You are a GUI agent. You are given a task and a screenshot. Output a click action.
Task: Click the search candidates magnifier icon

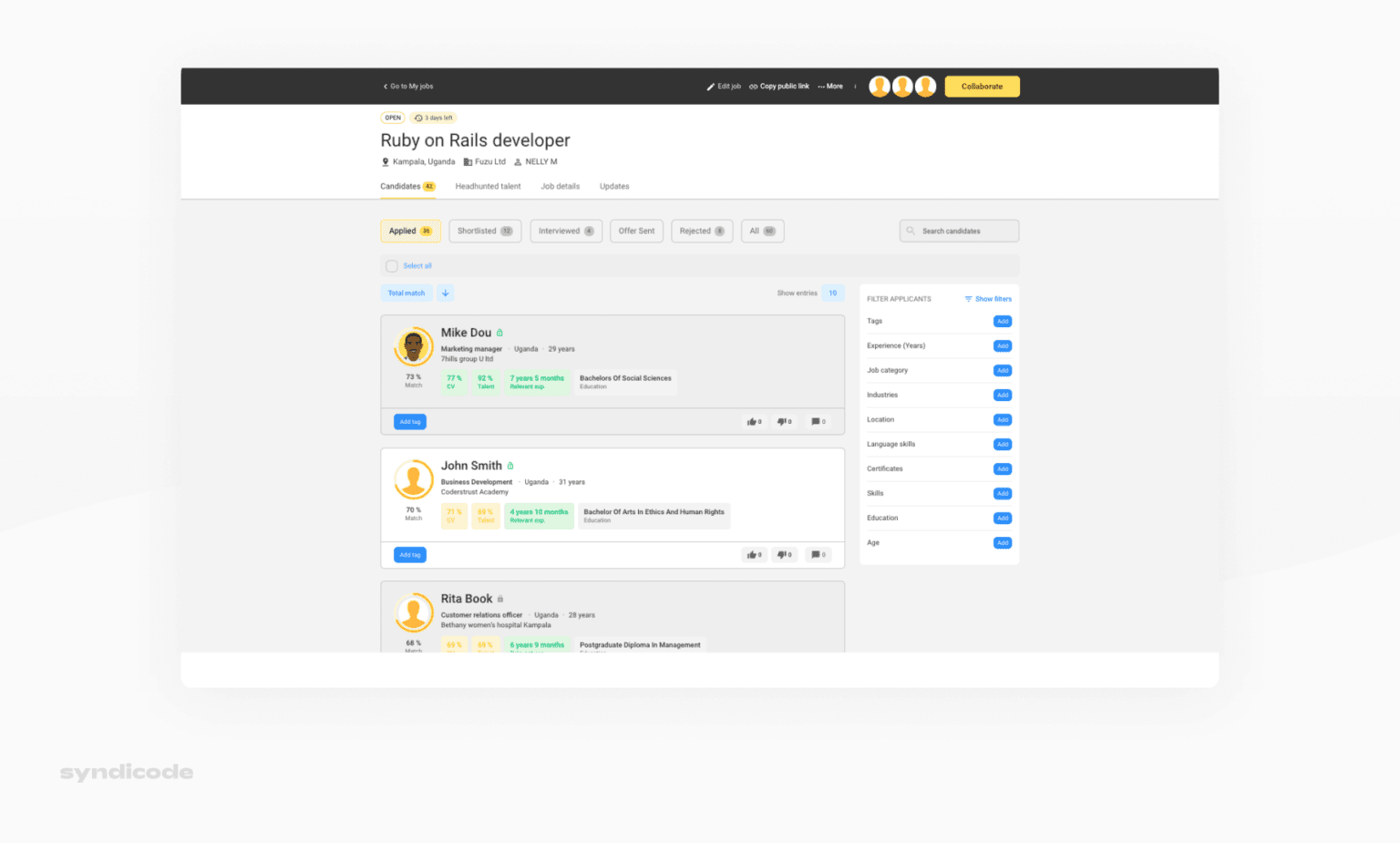pyautogui.click(x=910, y=231)
